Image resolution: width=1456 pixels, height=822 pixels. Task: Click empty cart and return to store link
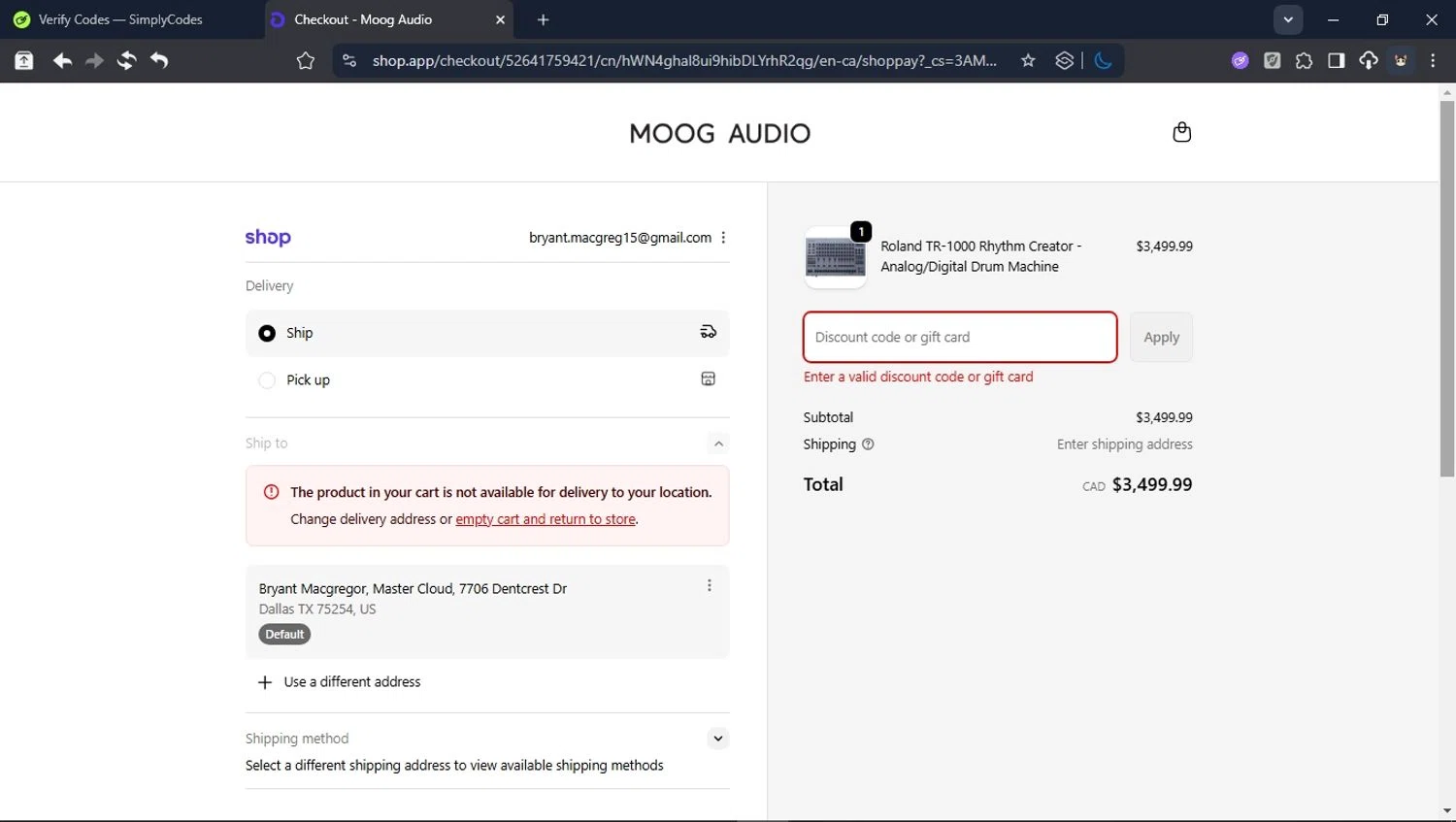(x=546, y=519)
